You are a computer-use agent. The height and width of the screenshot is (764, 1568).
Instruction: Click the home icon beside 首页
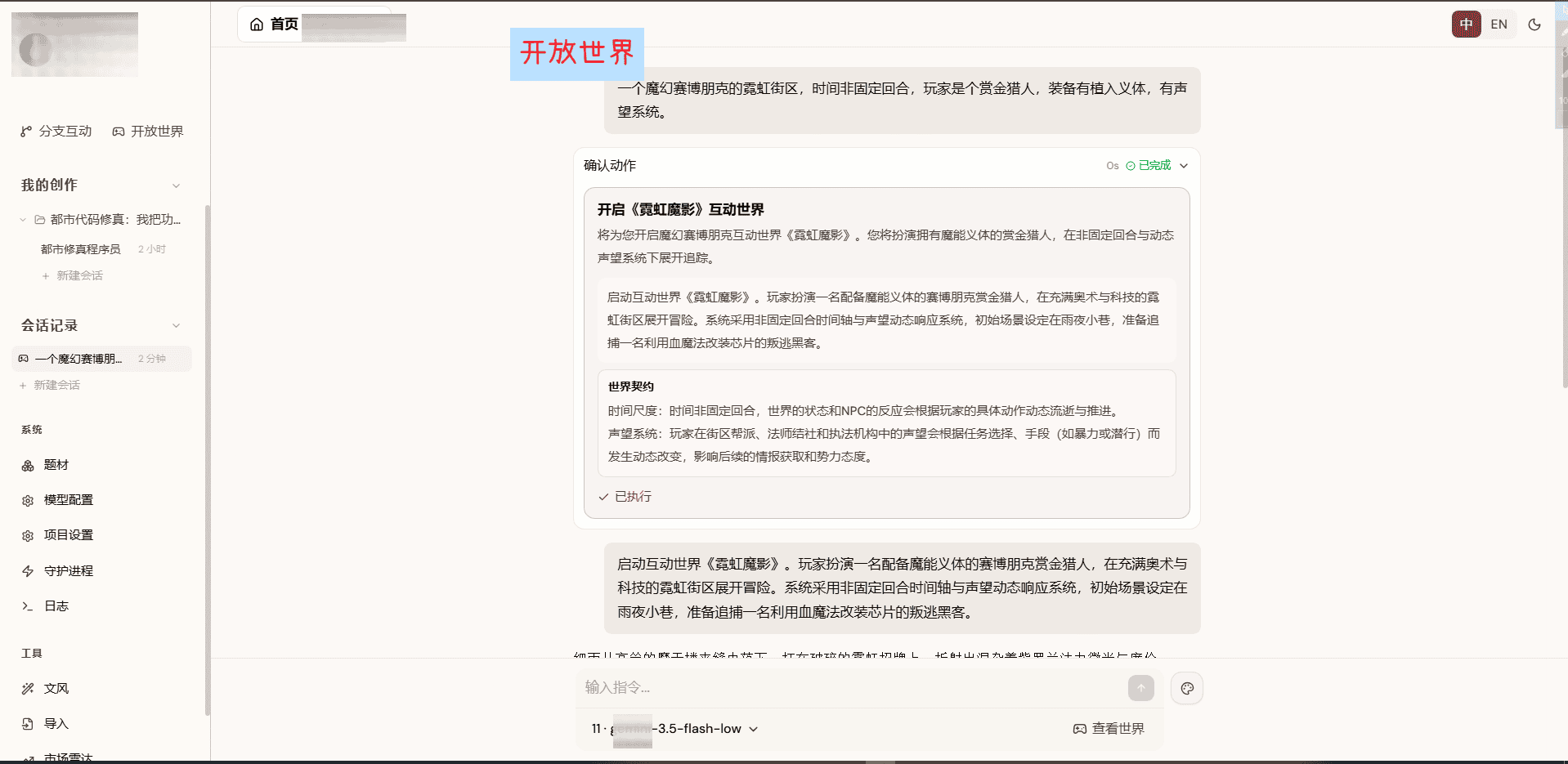click(257, 25)
